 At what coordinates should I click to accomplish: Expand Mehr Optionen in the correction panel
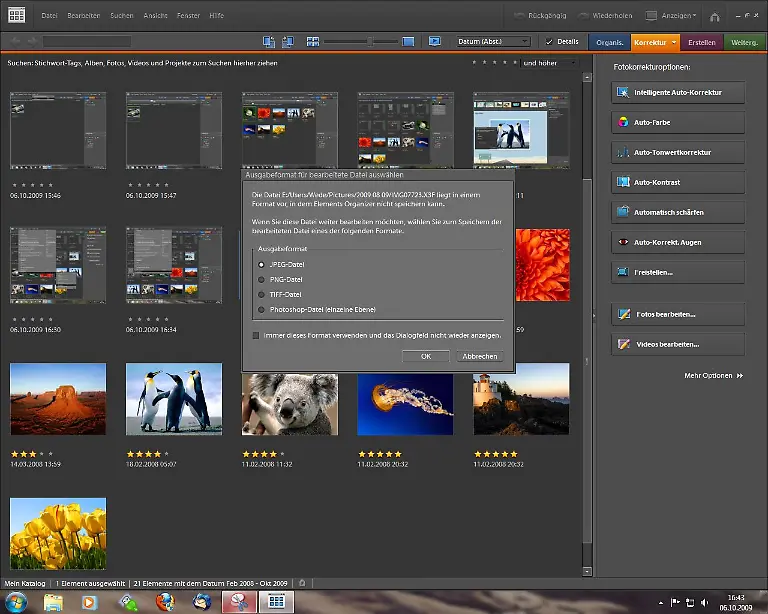(713, 376)
